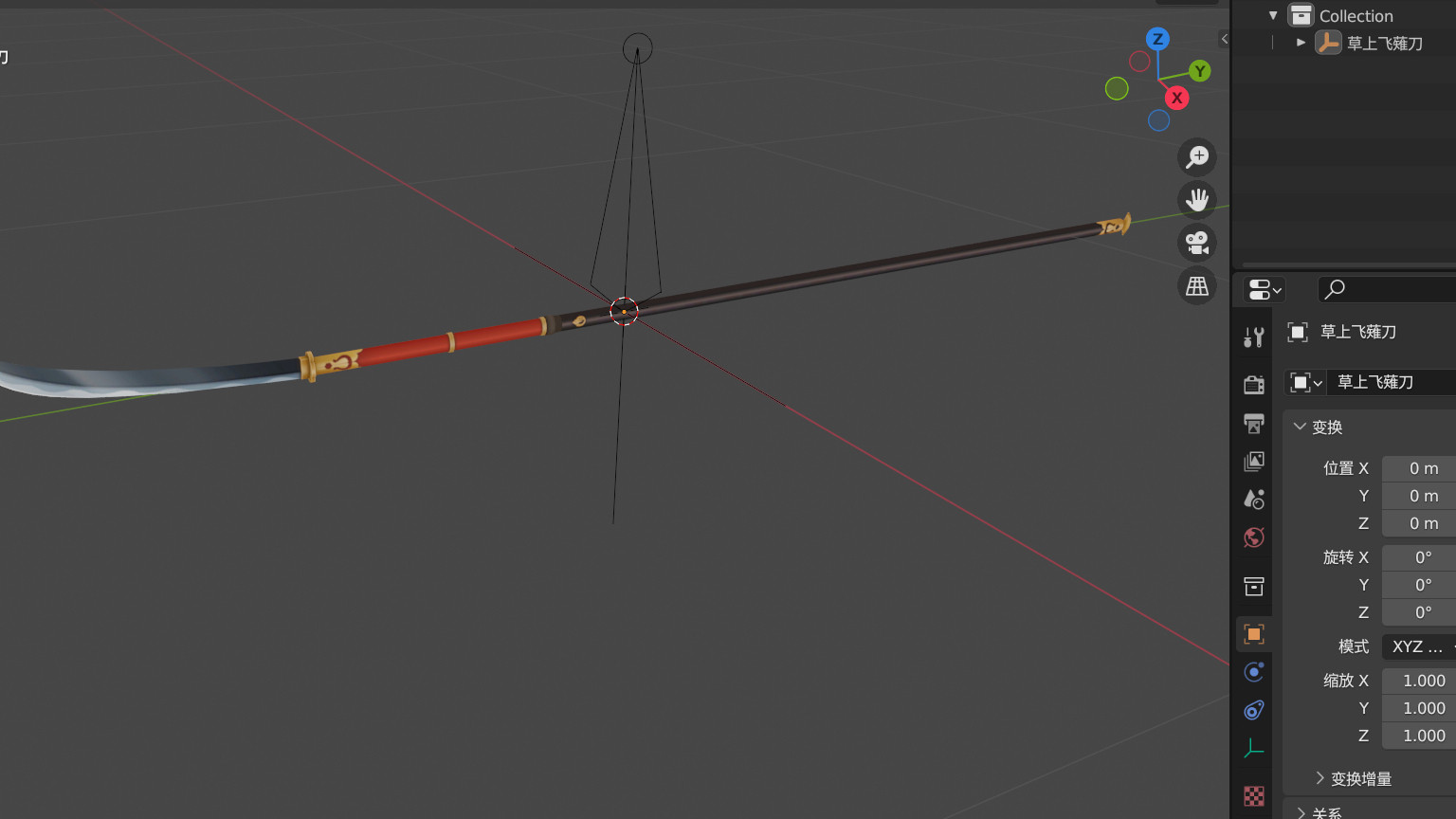Open the Render properties tab
Viewport: 1456px width, 819px height.
1254,384
